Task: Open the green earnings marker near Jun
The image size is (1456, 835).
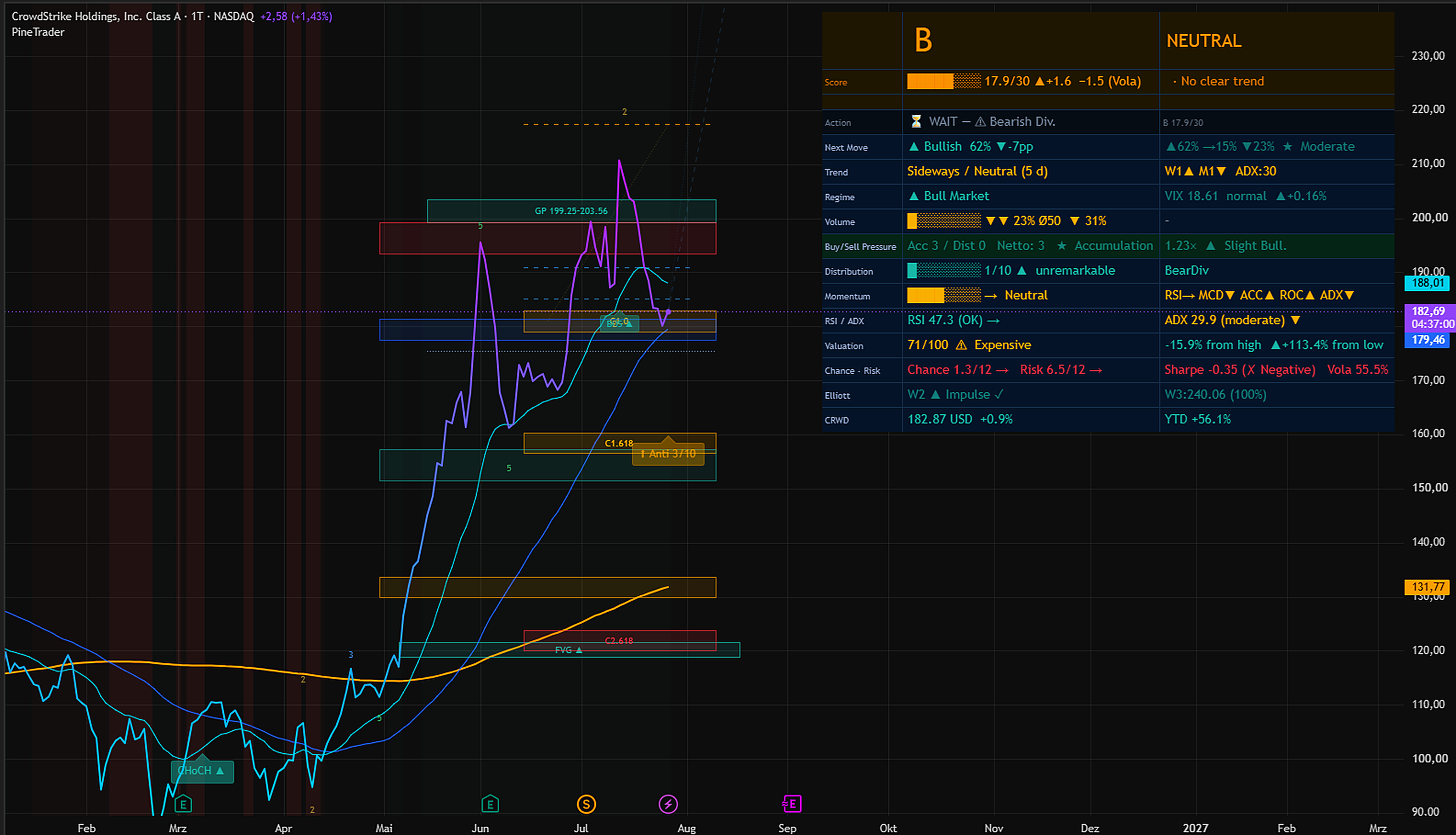Action: pyautogui.click(x=490, y=804)
